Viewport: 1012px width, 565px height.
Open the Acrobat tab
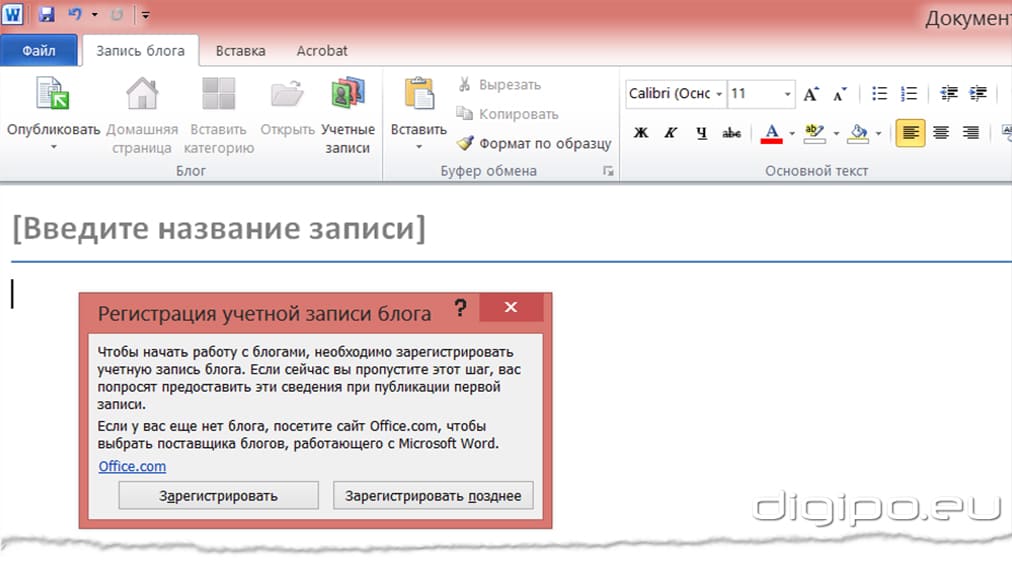pos(321,50)
